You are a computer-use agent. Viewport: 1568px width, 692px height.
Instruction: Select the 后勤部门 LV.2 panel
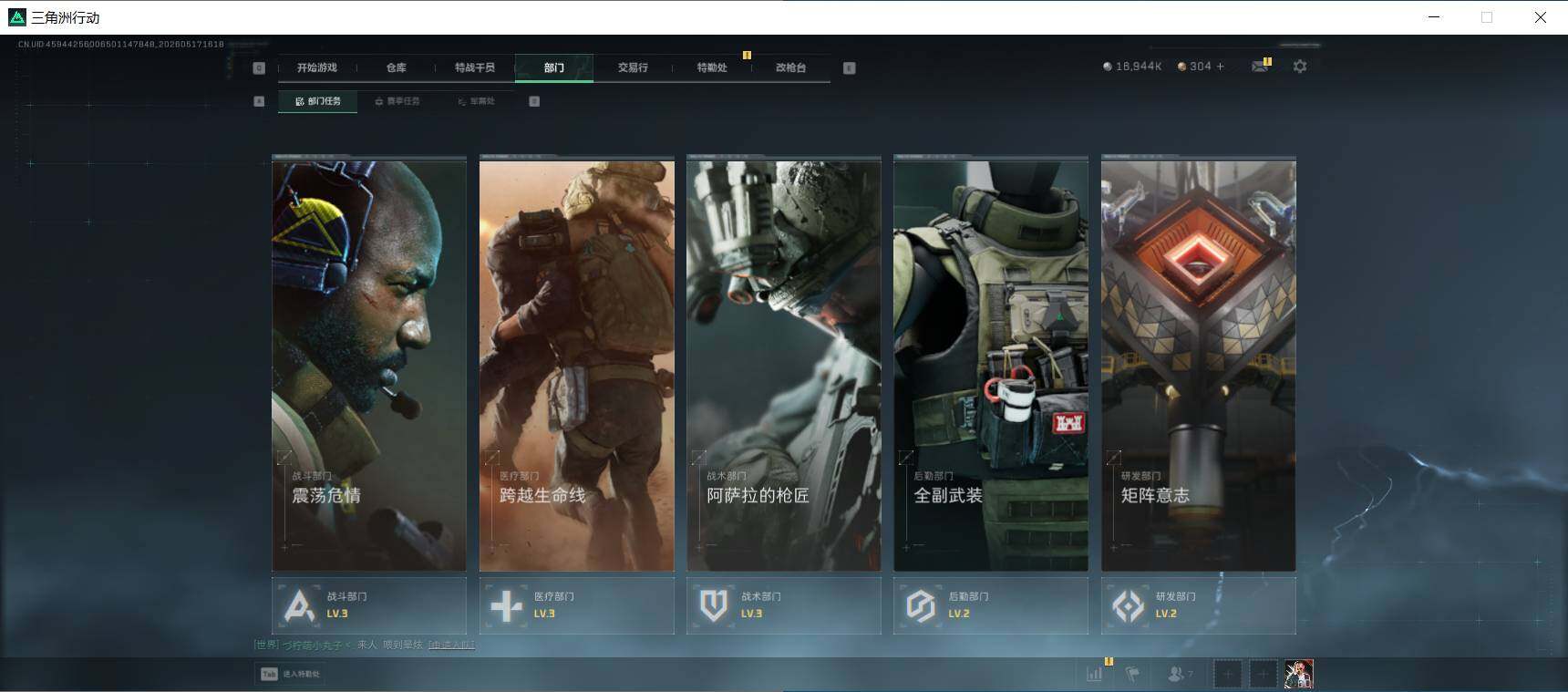point(991,605)
